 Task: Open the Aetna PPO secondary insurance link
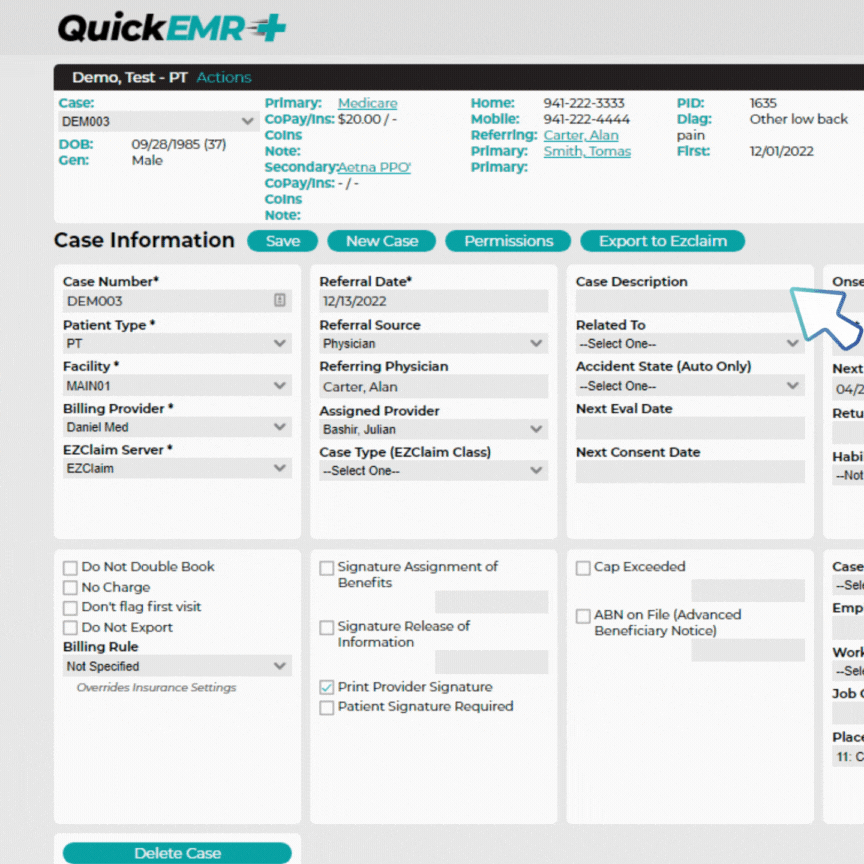click(x=374, y=167)
